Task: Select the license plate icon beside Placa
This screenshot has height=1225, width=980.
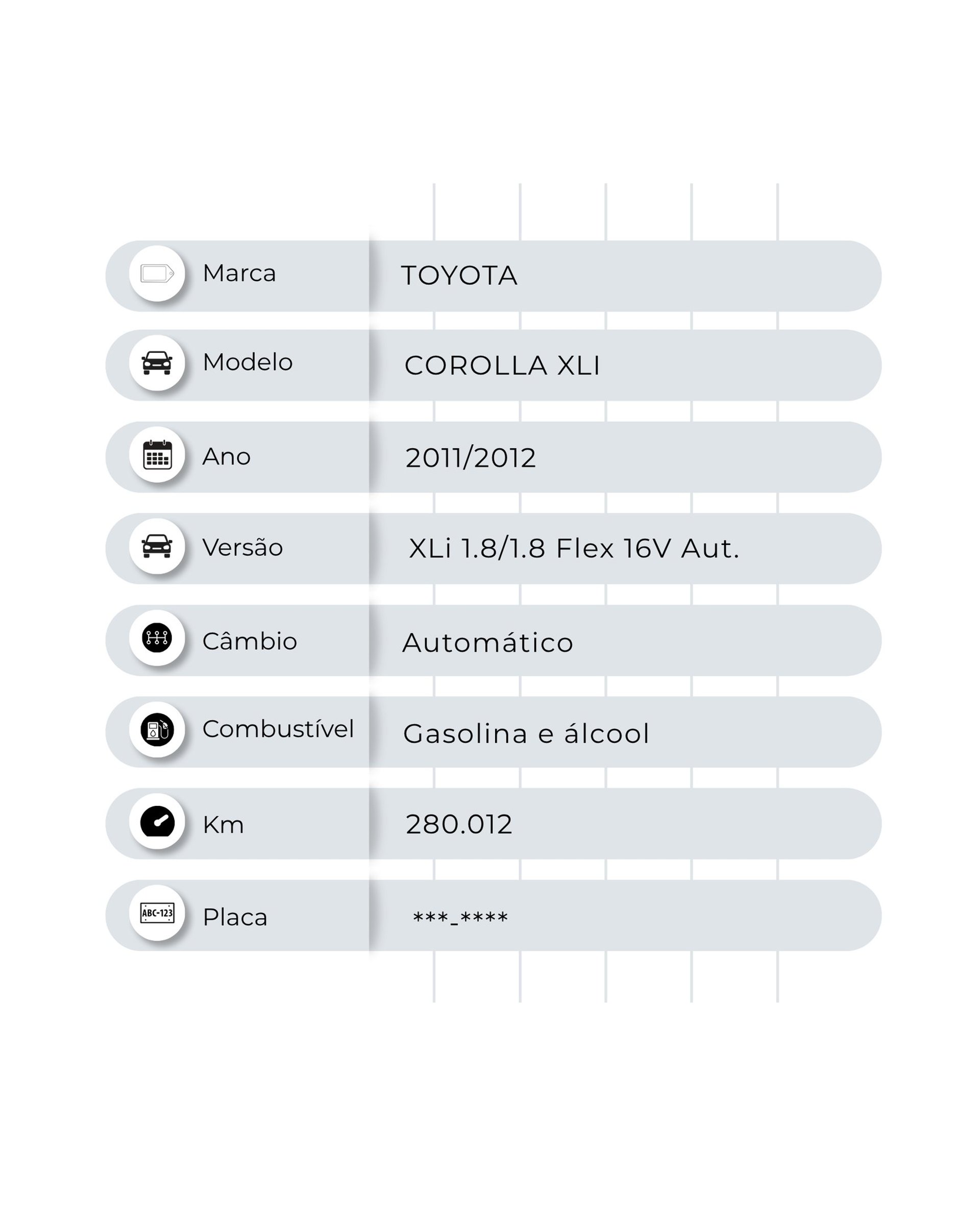Action: (x=157, y=913)
